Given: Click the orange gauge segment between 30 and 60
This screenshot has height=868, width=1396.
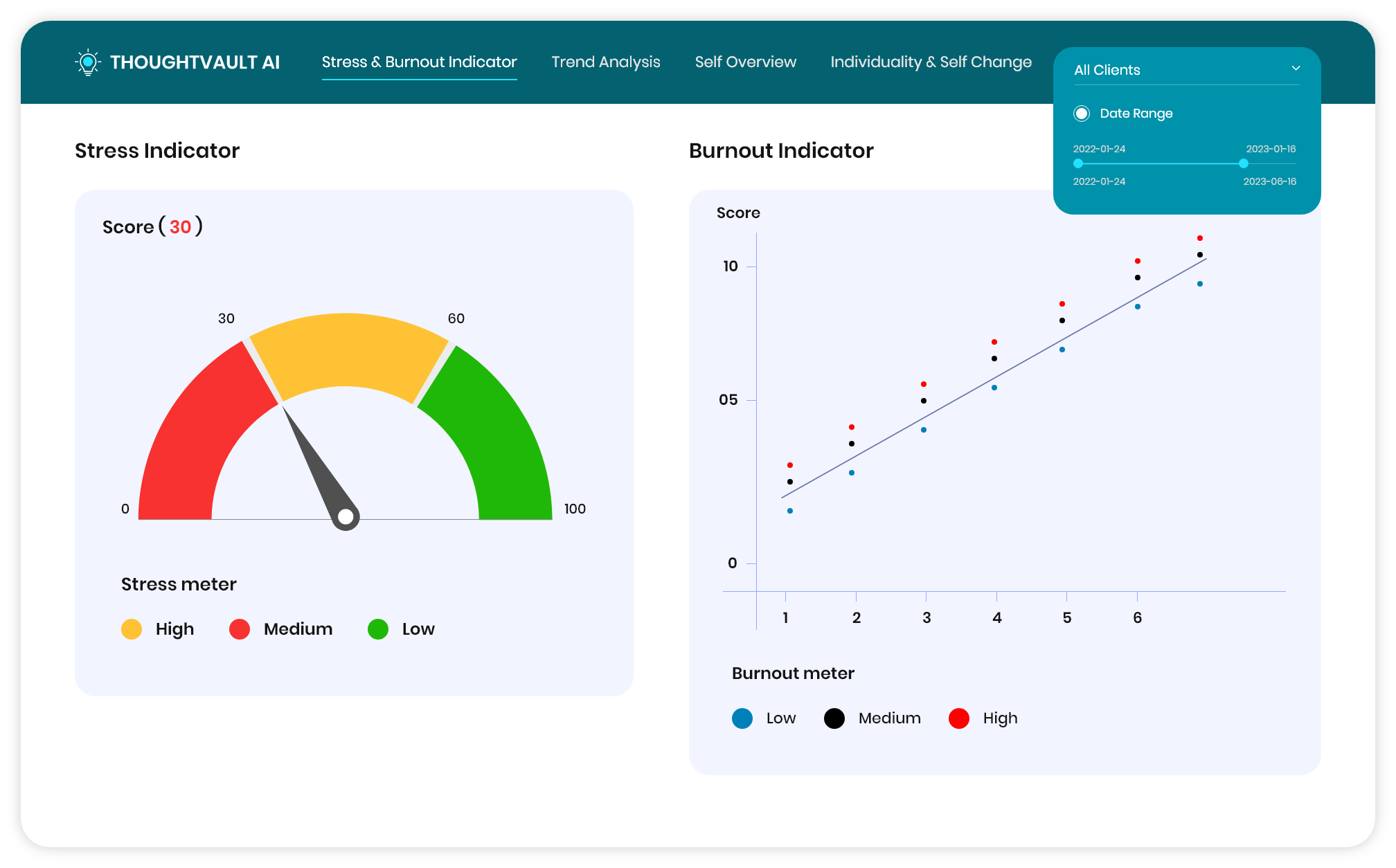Looking at the screenshot, I should click(346, 350).
